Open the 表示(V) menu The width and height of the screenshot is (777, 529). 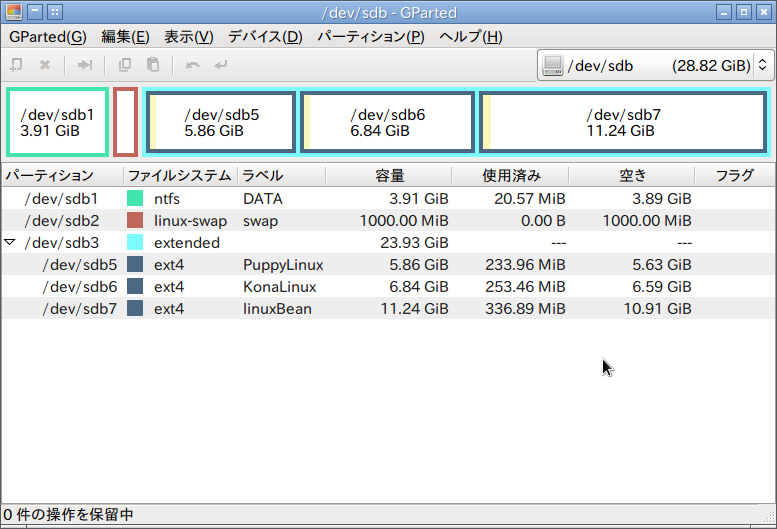188,37
